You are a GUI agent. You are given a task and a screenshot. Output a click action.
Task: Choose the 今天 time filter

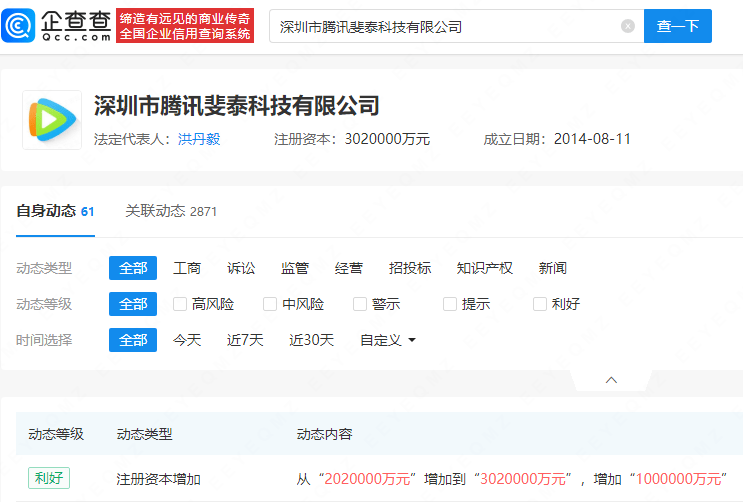(x=187, y=340)
